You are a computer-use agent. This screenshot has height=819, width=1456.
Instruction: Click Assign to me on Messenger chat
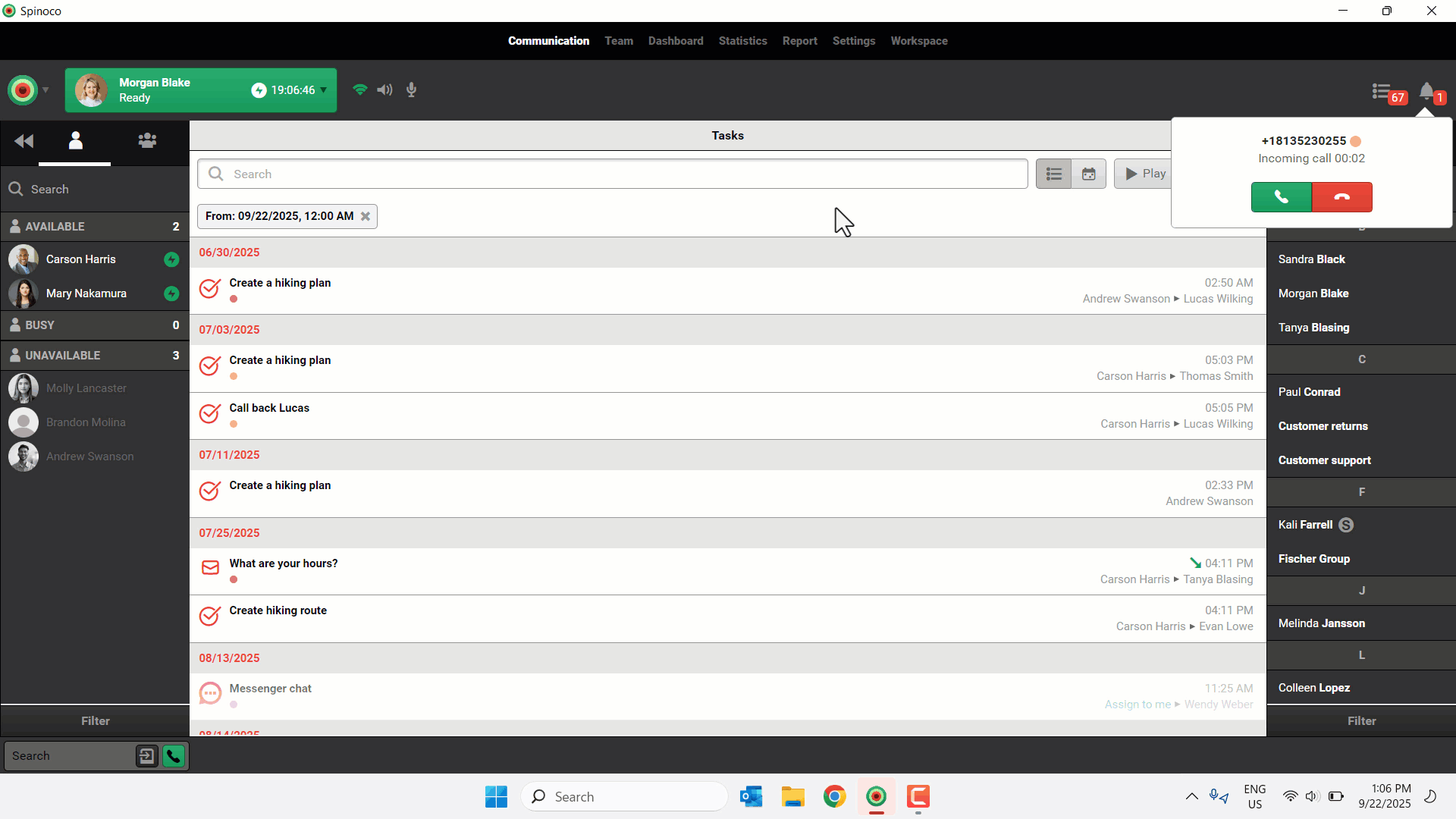(1137, 704)
